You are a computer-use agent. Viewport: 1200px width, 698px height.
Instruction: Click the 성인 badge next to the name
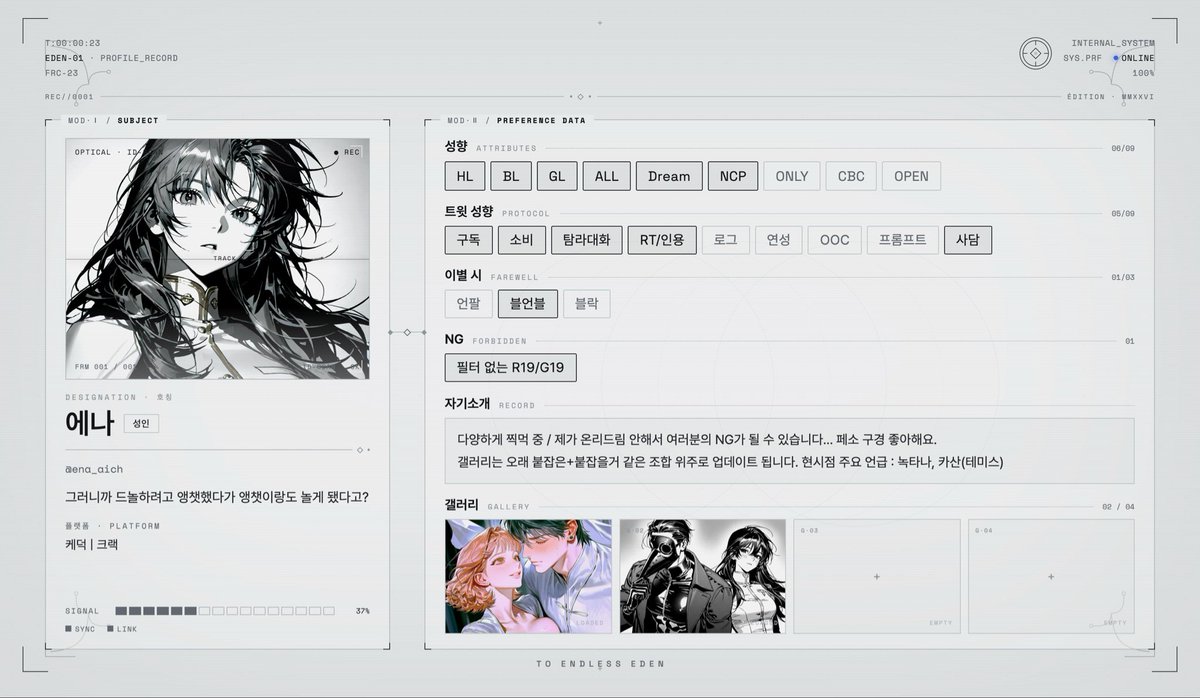[x=141, y=423]
